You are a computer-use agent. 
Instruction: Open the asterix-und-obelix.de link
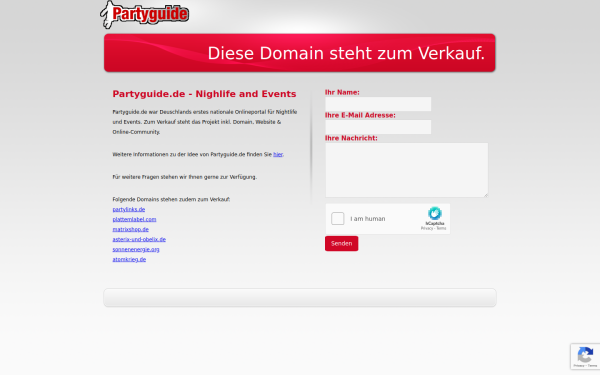point(139,239)
